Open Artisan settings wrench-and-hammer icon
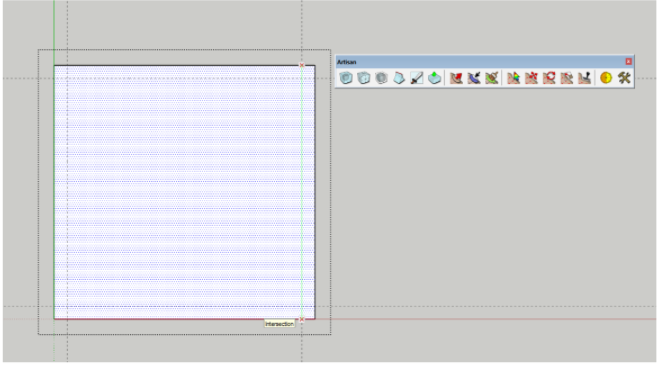 [x=624, y=78]
